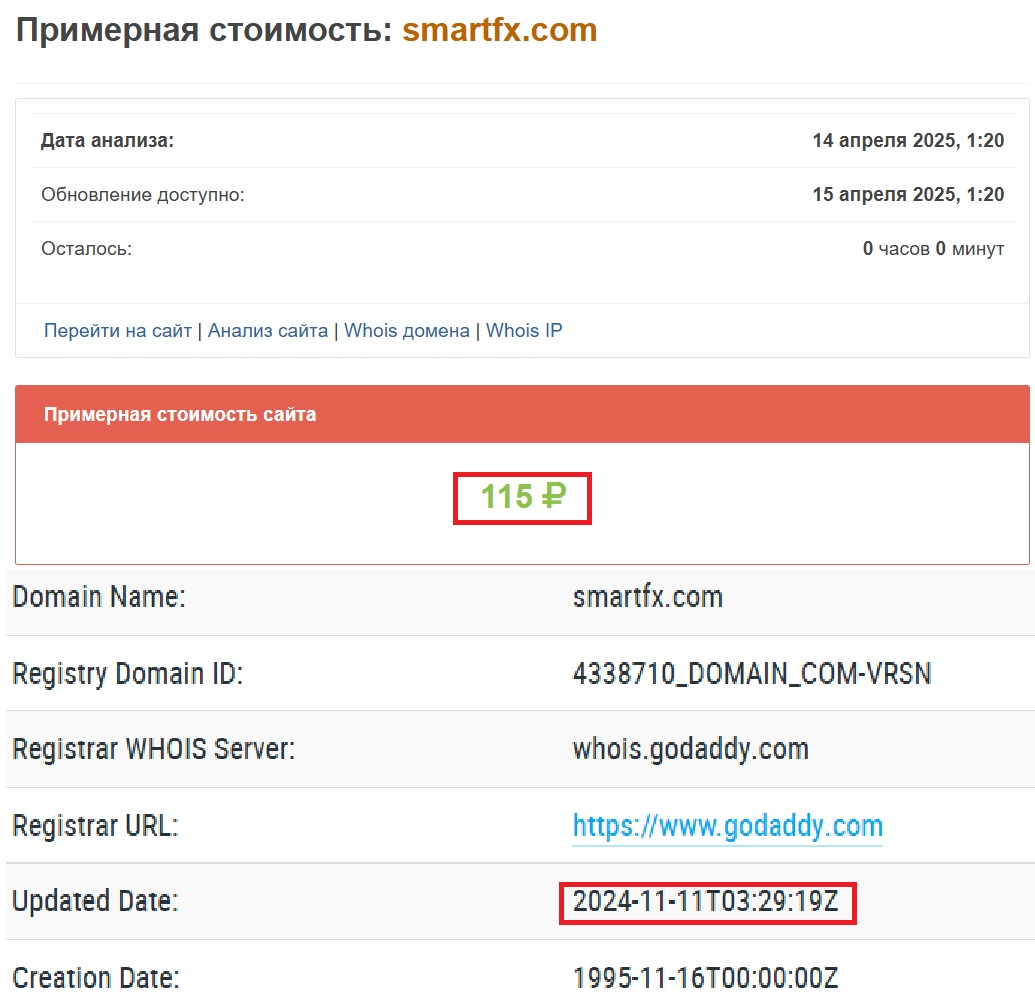Click the Registry Domain ID value 4338710_DOMAIN_COM-VRSN
The image size is (1035, 1003).
[752, 674]
